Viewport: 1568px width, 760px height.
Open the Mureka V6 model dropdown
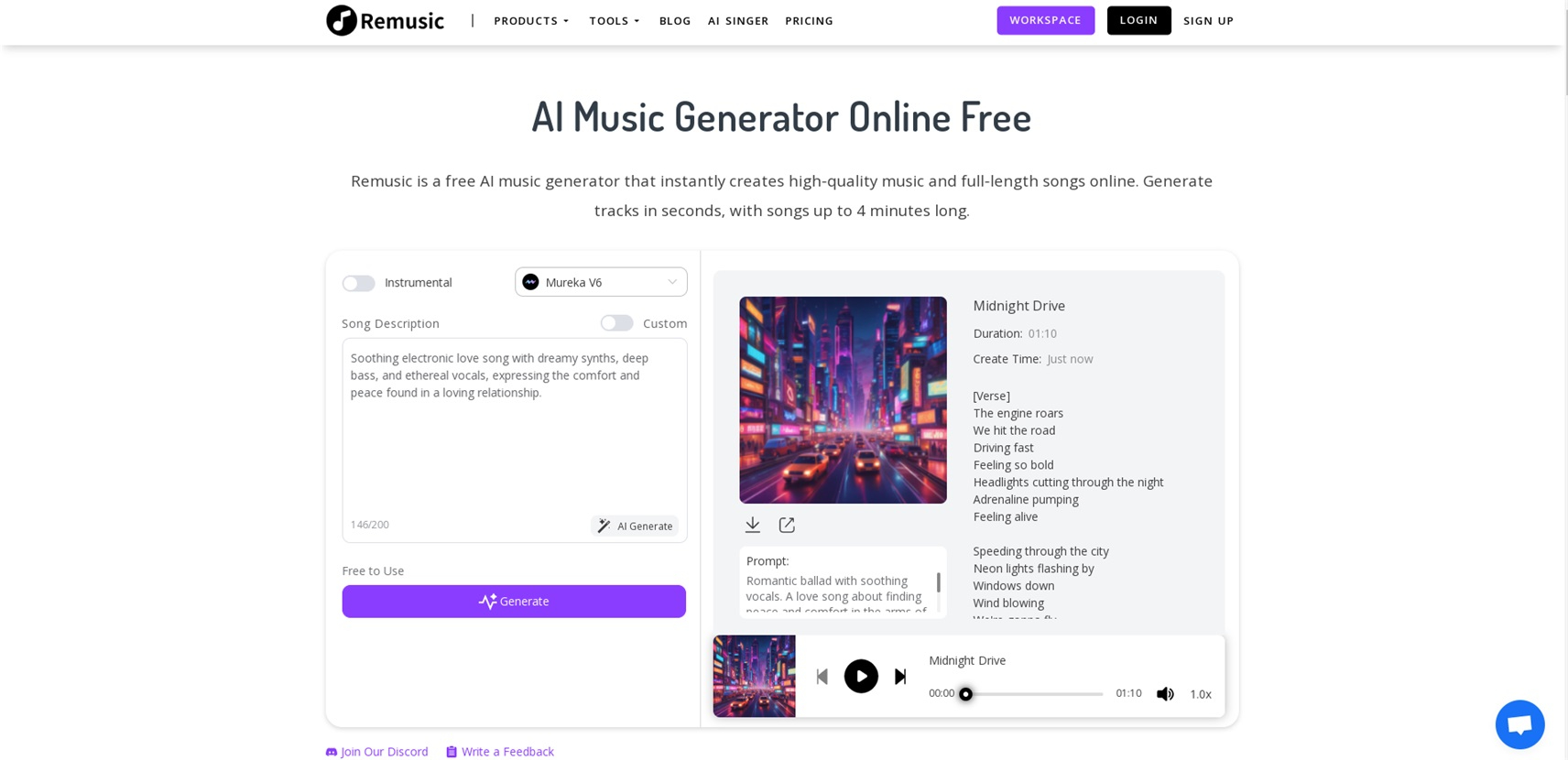[601, 282]
